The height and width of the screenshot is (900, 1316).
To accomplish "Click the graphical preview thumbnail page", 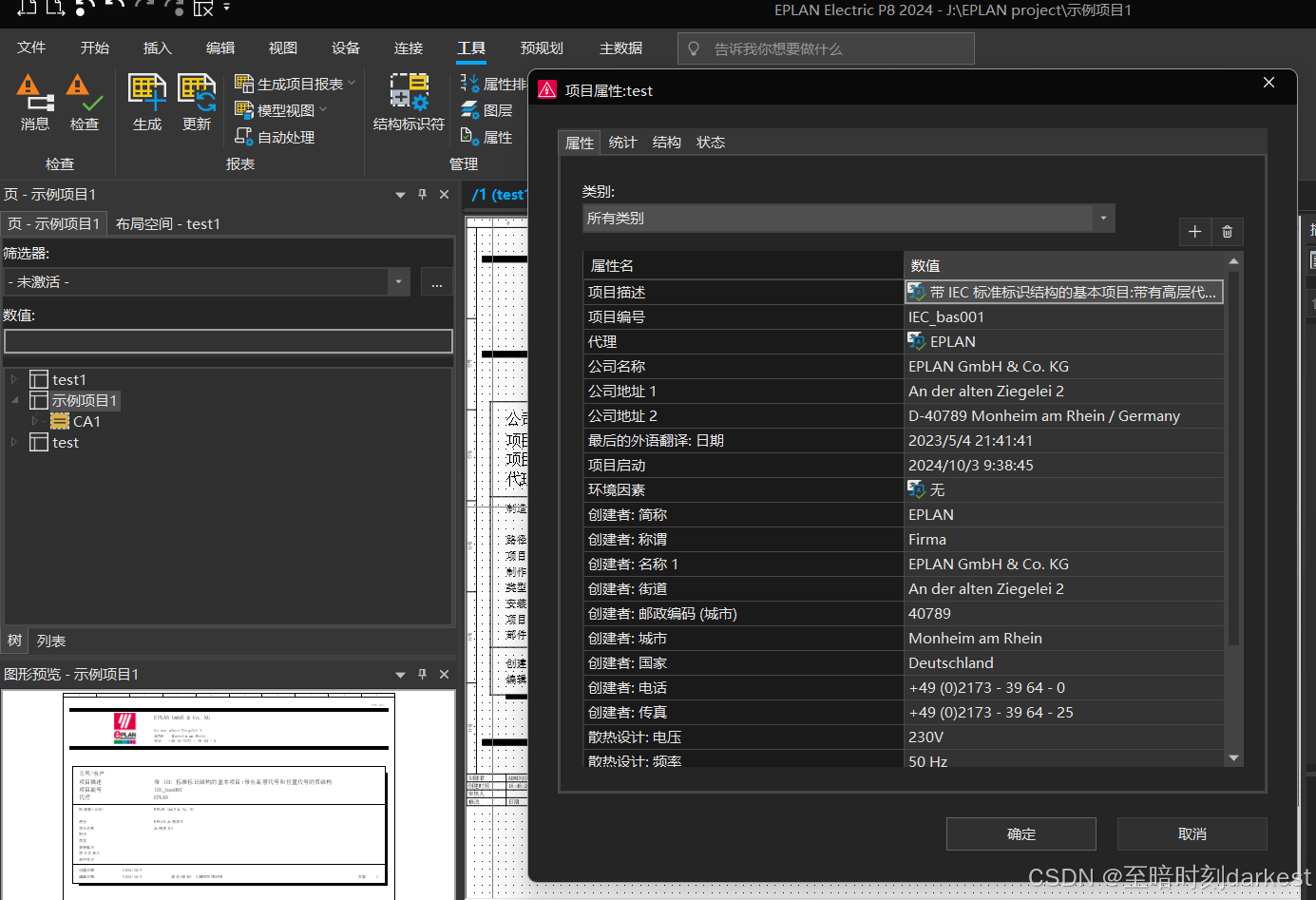I will point(228,795).
